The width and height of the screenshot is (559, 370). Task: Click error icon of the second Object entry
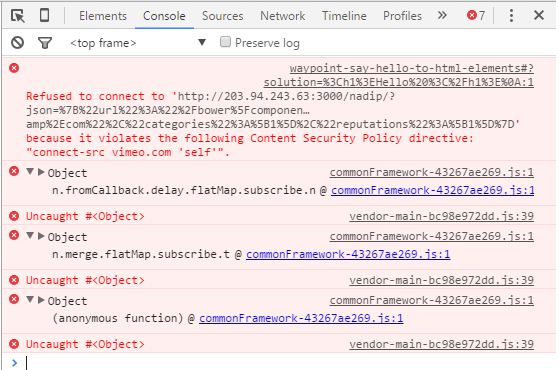pyautogui.click(x=14, y=235)
